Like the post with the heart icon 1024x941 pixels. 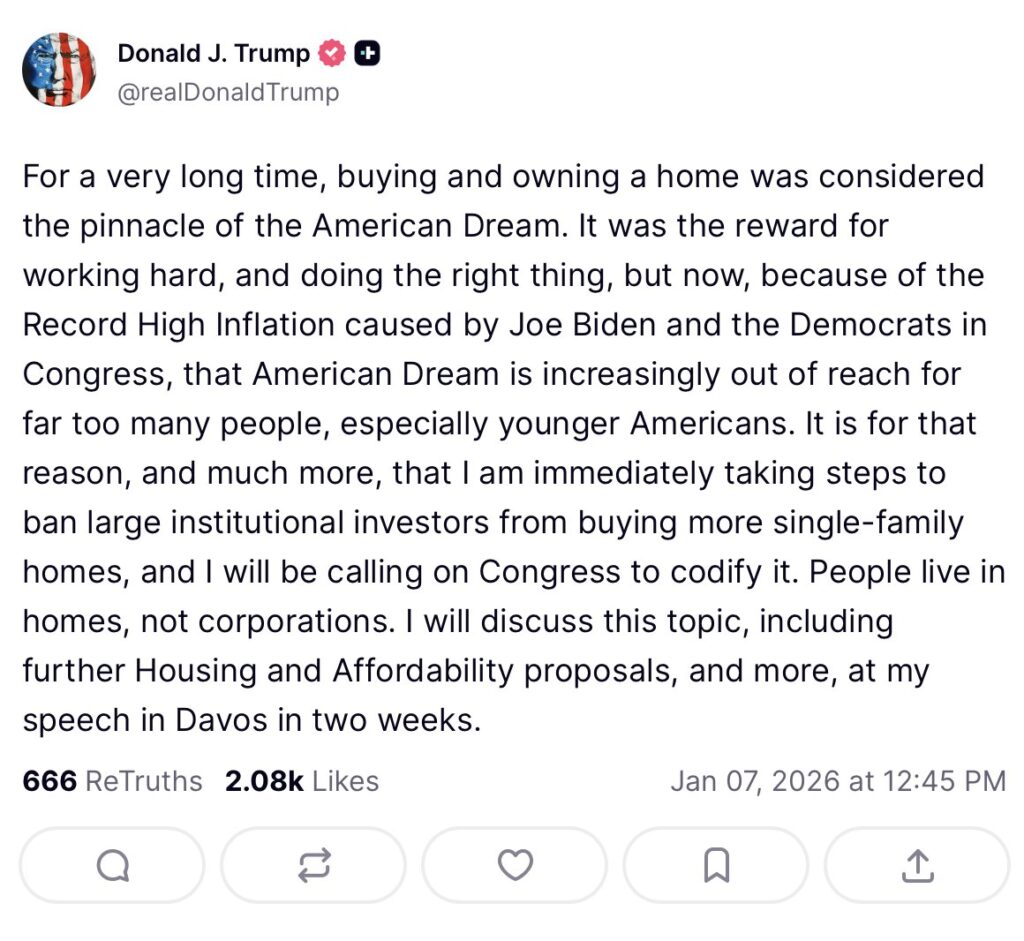click(x=515, y=865)
